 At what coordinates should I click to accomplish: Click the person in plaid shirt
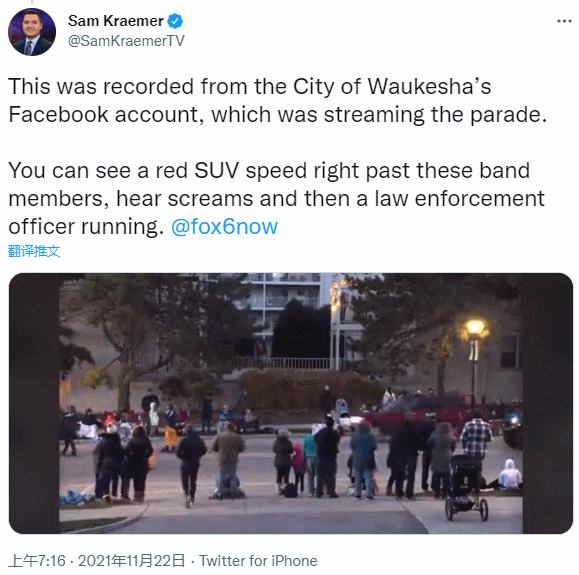[x=476, y=439]
